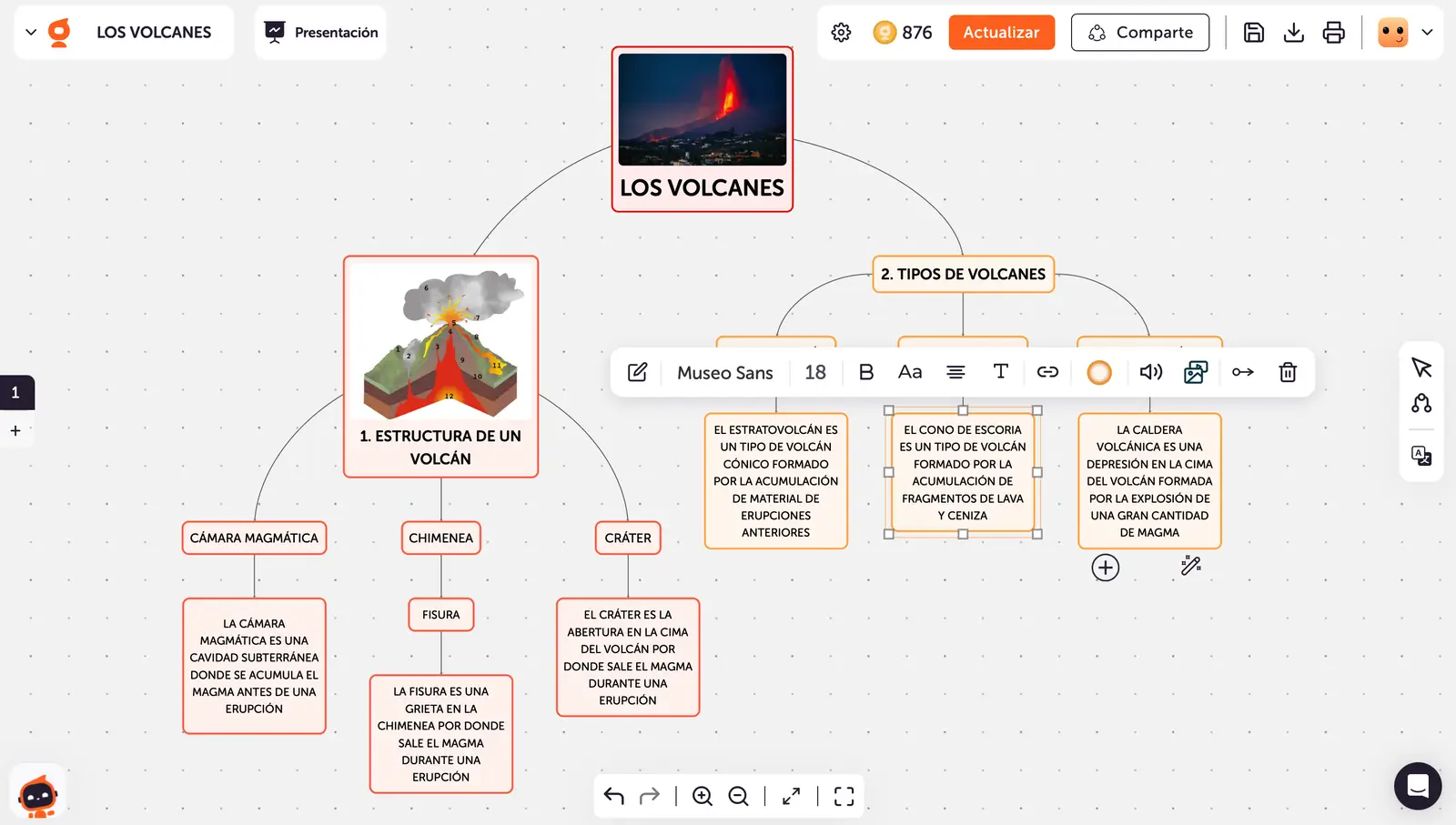Expand the user avatar menu chevron
Image resolution: width=1456 pixels, height=825 pixels.
point(1427,33)
